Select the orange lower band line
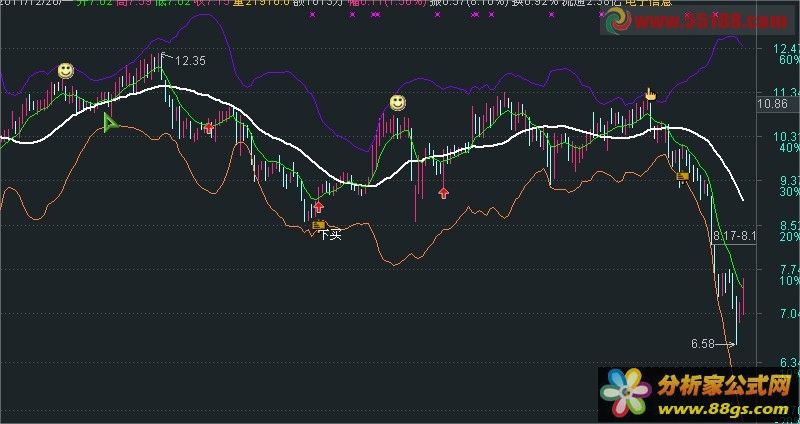This screenshot has width=800, height=424. 393,264
